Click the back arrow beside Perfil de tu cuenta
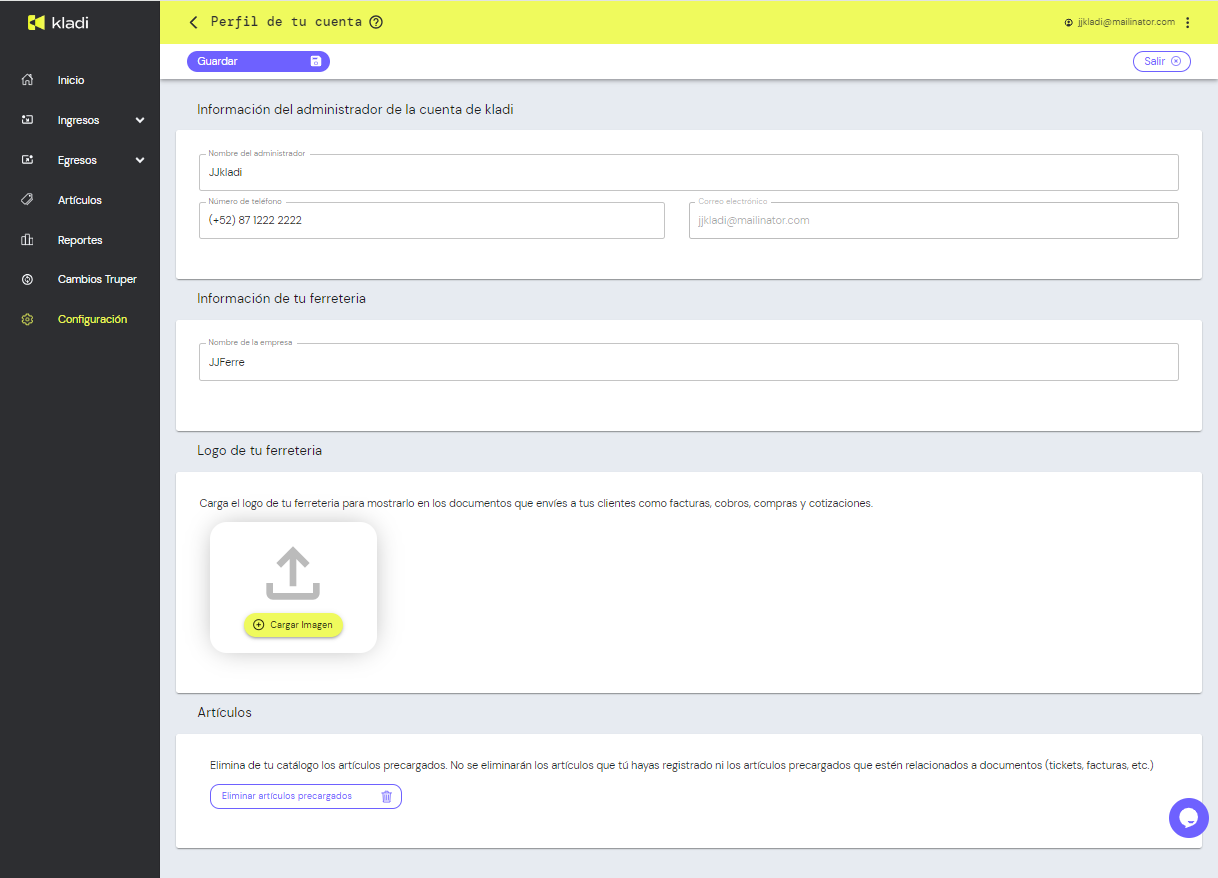The image size is (1218, 878). tap(194, 22)
